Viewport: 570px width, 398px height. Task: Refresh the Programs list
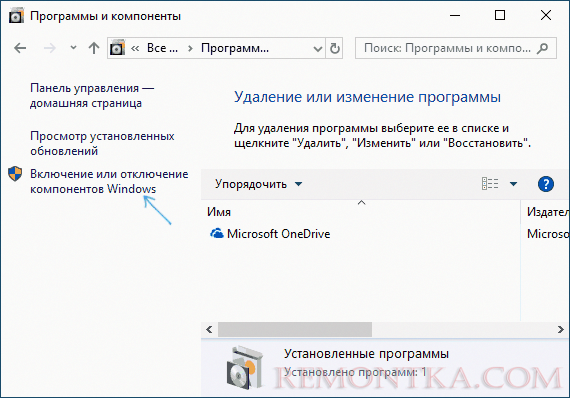click(334, 48)
